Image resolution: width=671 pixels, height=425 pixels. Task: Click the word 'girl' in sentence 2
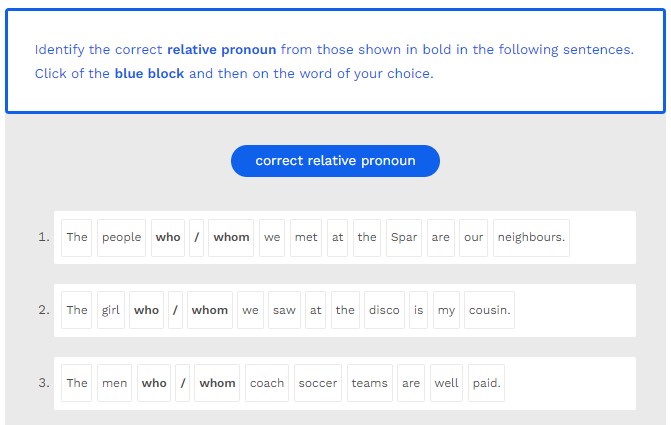(x=110, y=311)
